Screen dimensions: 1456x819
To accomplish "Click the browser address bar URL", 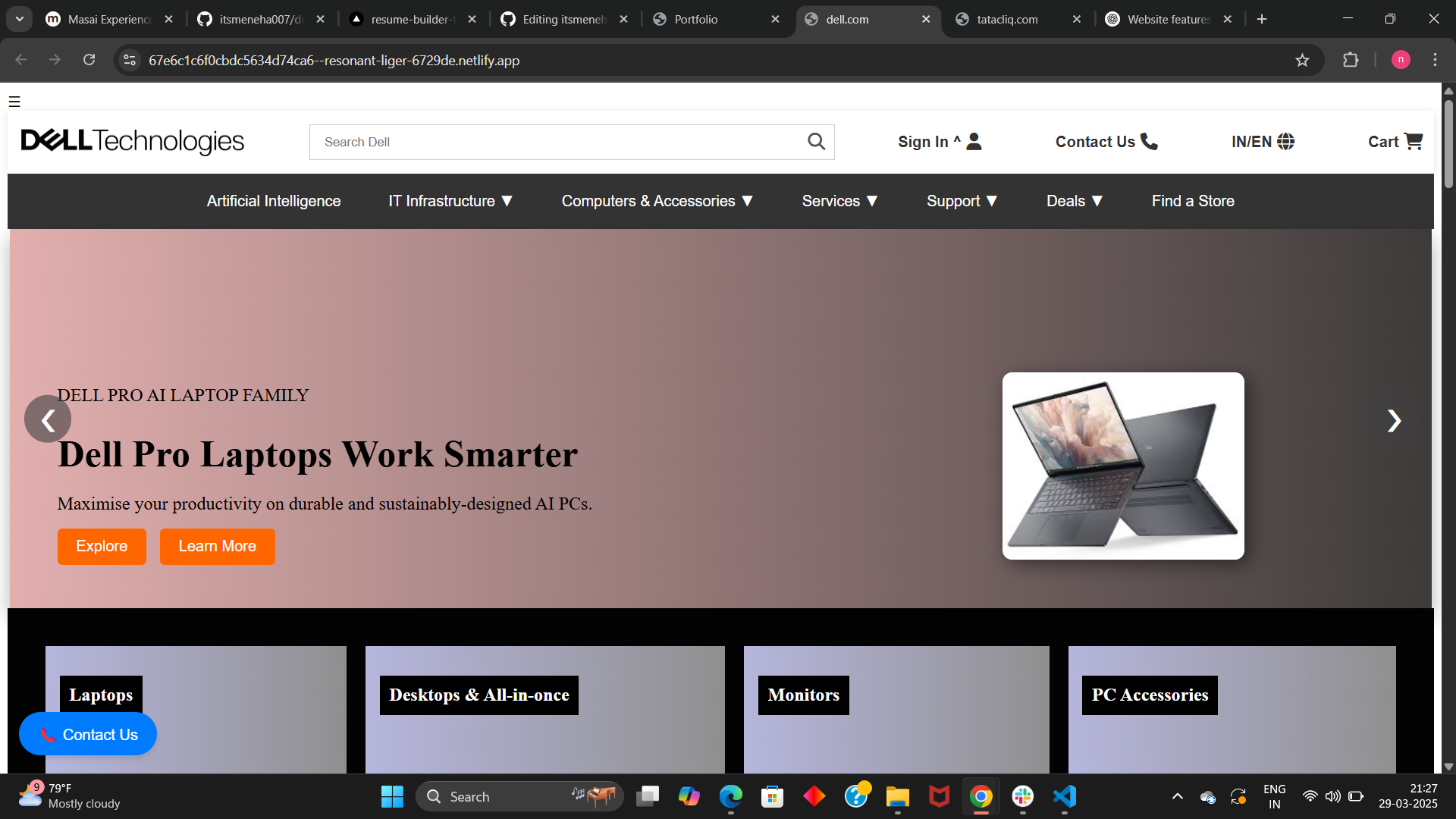I will (334, 60).
